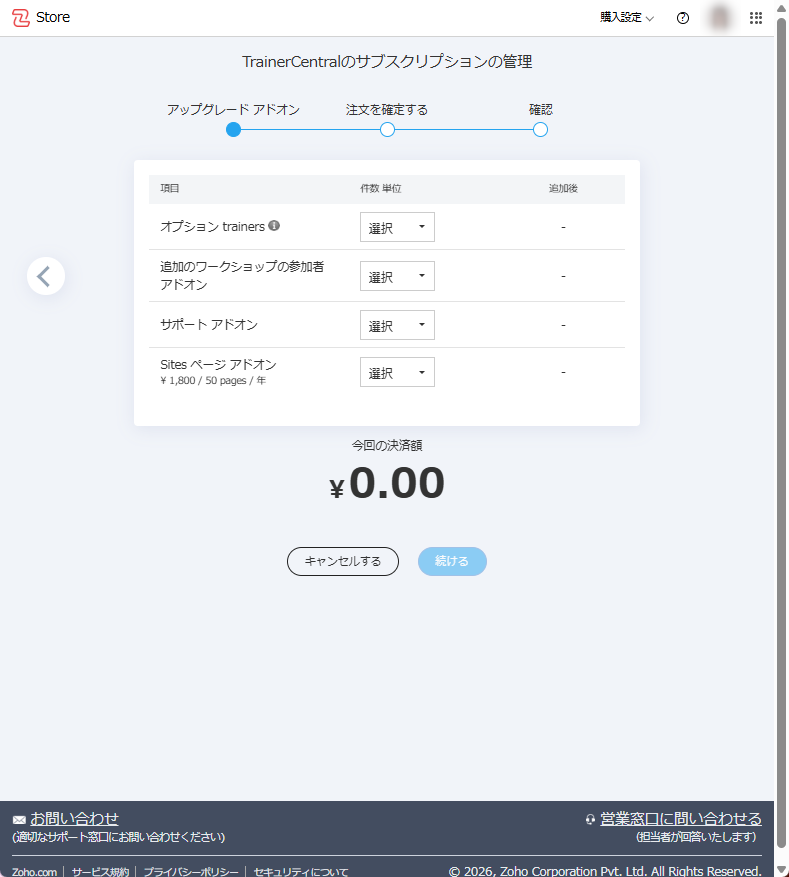The image size is (789, 877).
Task: Open the プライバシーポリシー footer link
Action: 191,871
